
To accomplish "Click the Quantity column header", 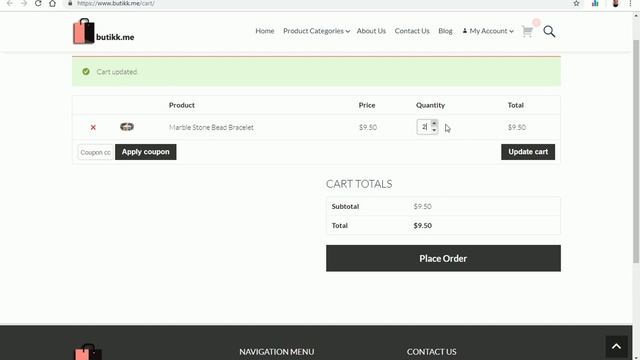I will pos(430,105).
